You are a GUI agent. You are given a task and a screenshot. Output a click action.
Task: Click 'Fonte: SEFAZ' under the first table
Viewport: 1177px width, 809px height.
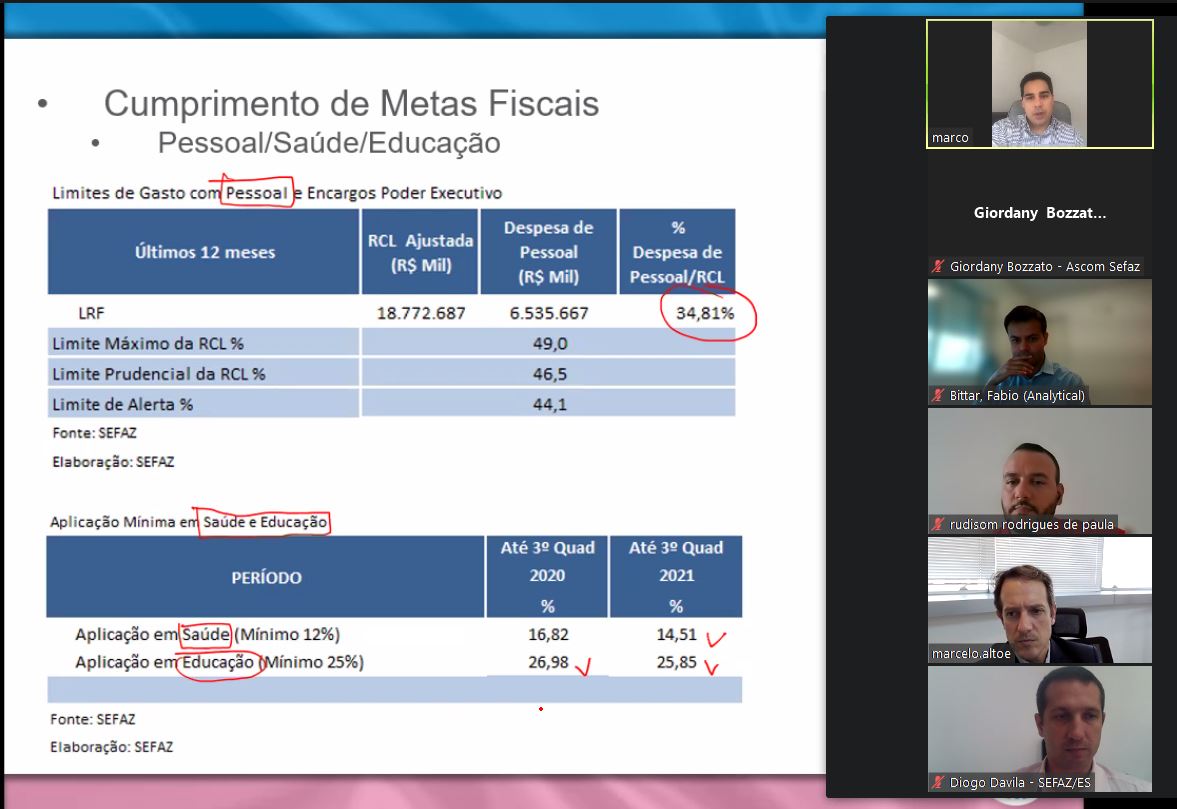coord(95,433)
